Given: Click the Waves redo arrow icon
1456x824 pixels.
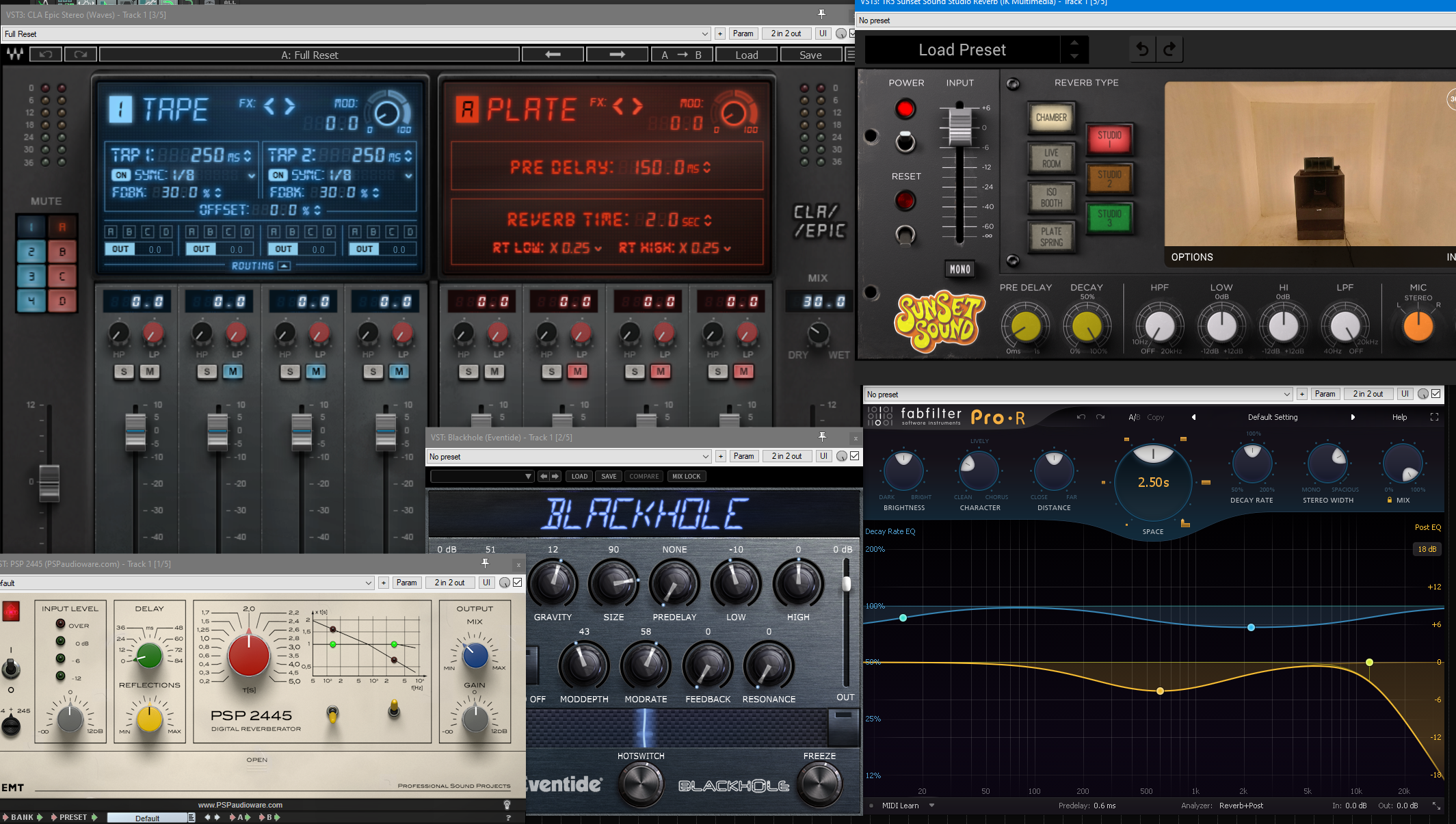Looking at the screenshot, I should pos(80,55).
